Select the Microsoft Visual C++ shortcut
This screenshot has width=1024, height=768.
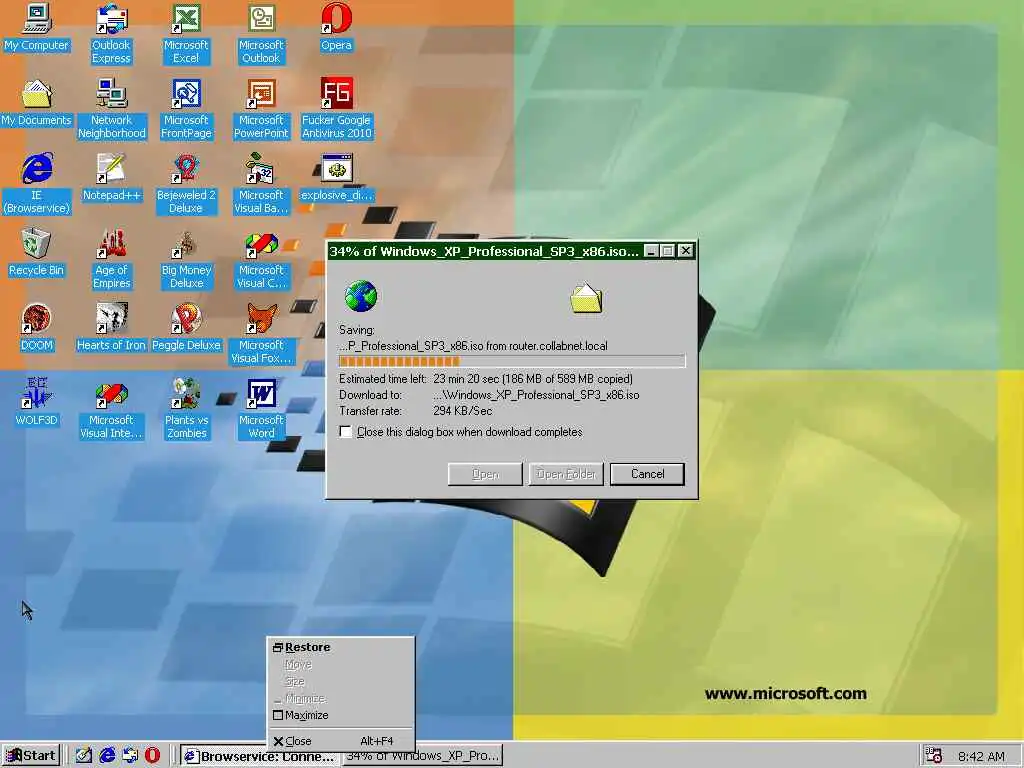pos(261,259)
